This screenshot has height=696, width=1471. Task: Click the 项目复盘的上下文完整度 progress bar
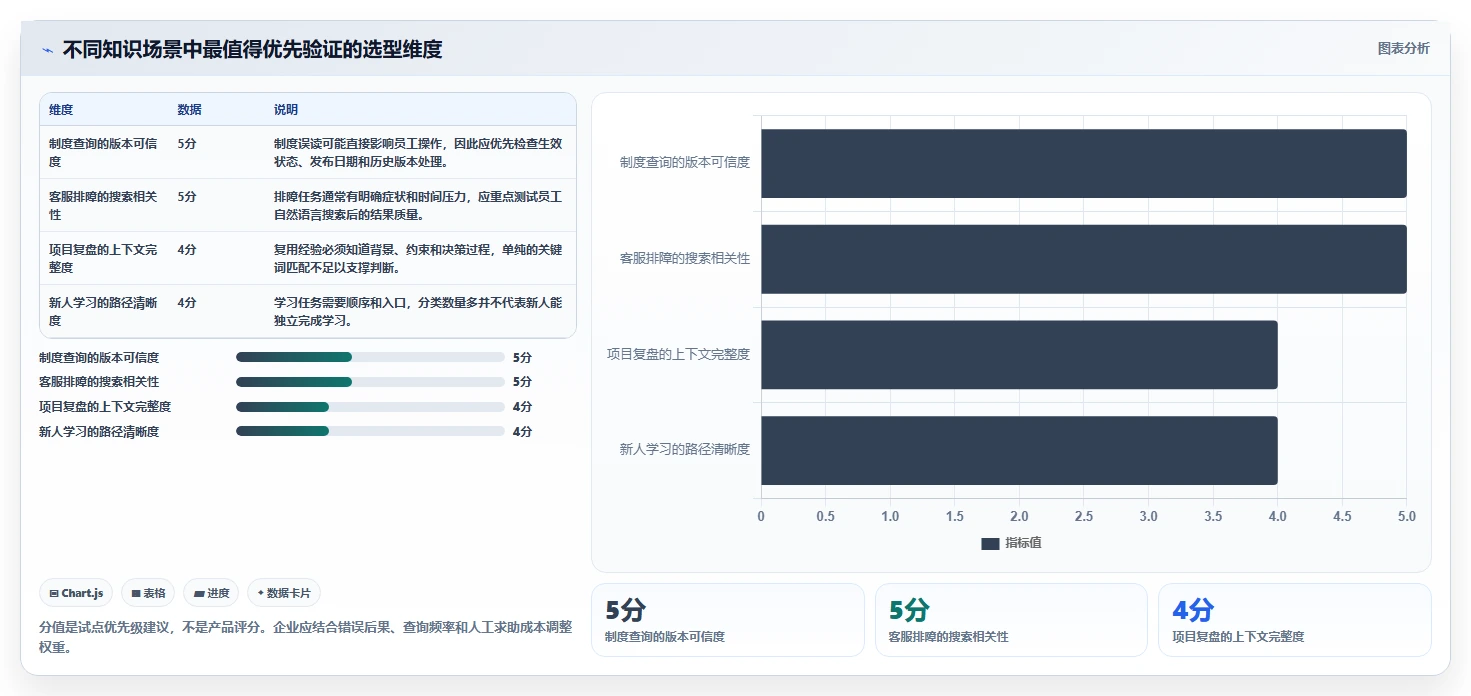point(370,407)
